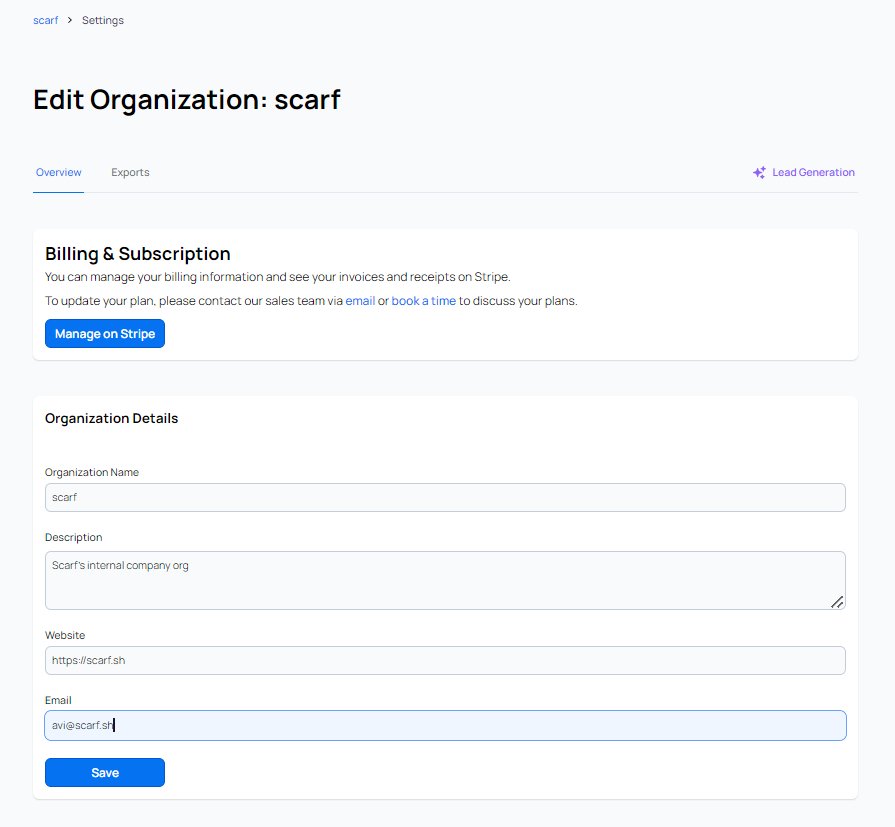Save the organization details
The width and height of the screenshot is (895, 827).
[105, 773]
